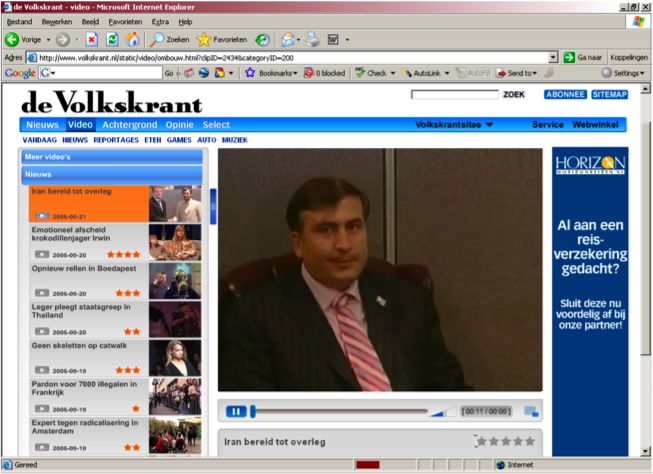Click the IE Home toolbar icon
653x474 pixels.
pos(133,39)
